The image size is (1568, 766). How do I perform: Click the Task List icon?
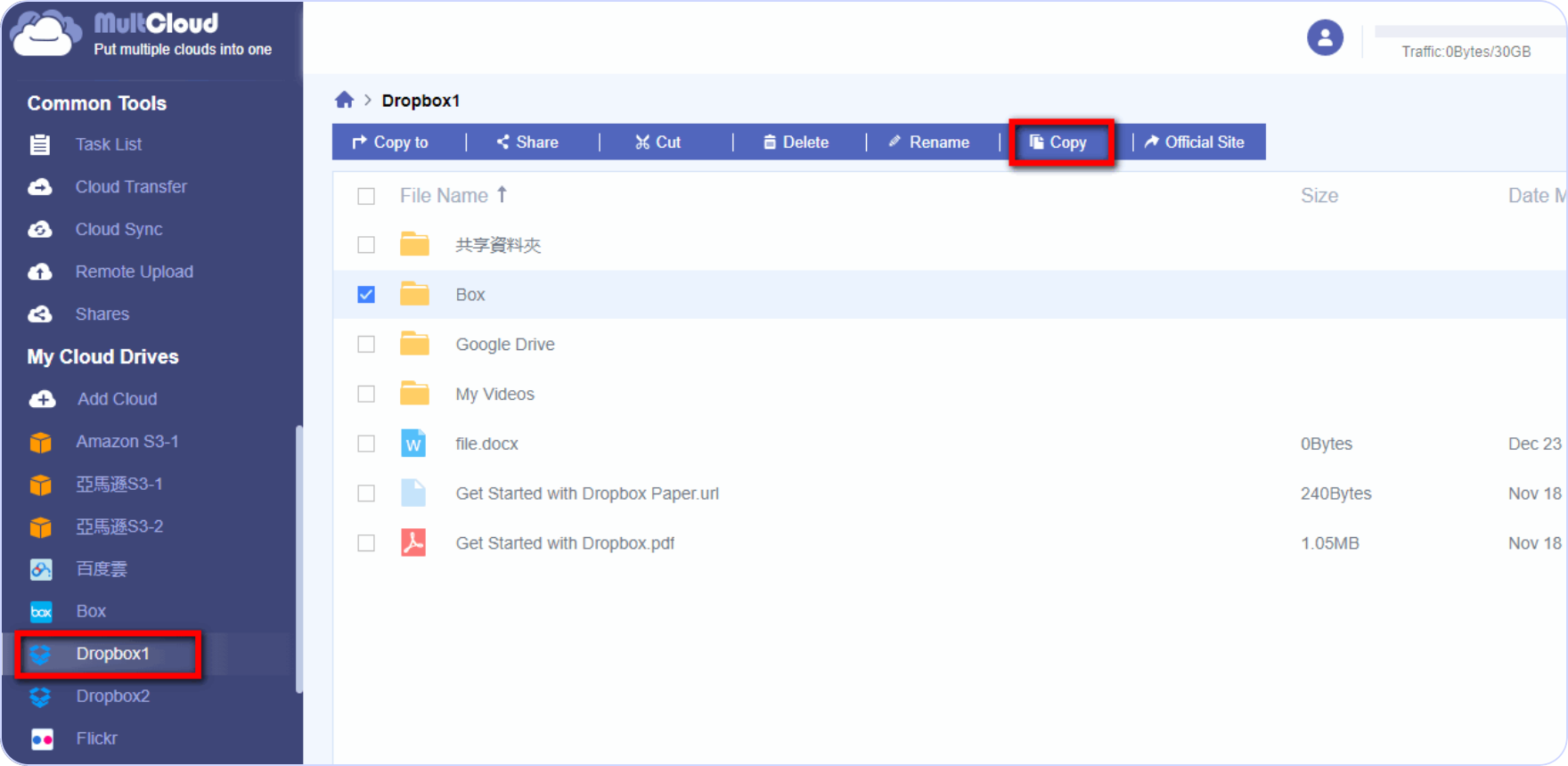tap(40, 144)
